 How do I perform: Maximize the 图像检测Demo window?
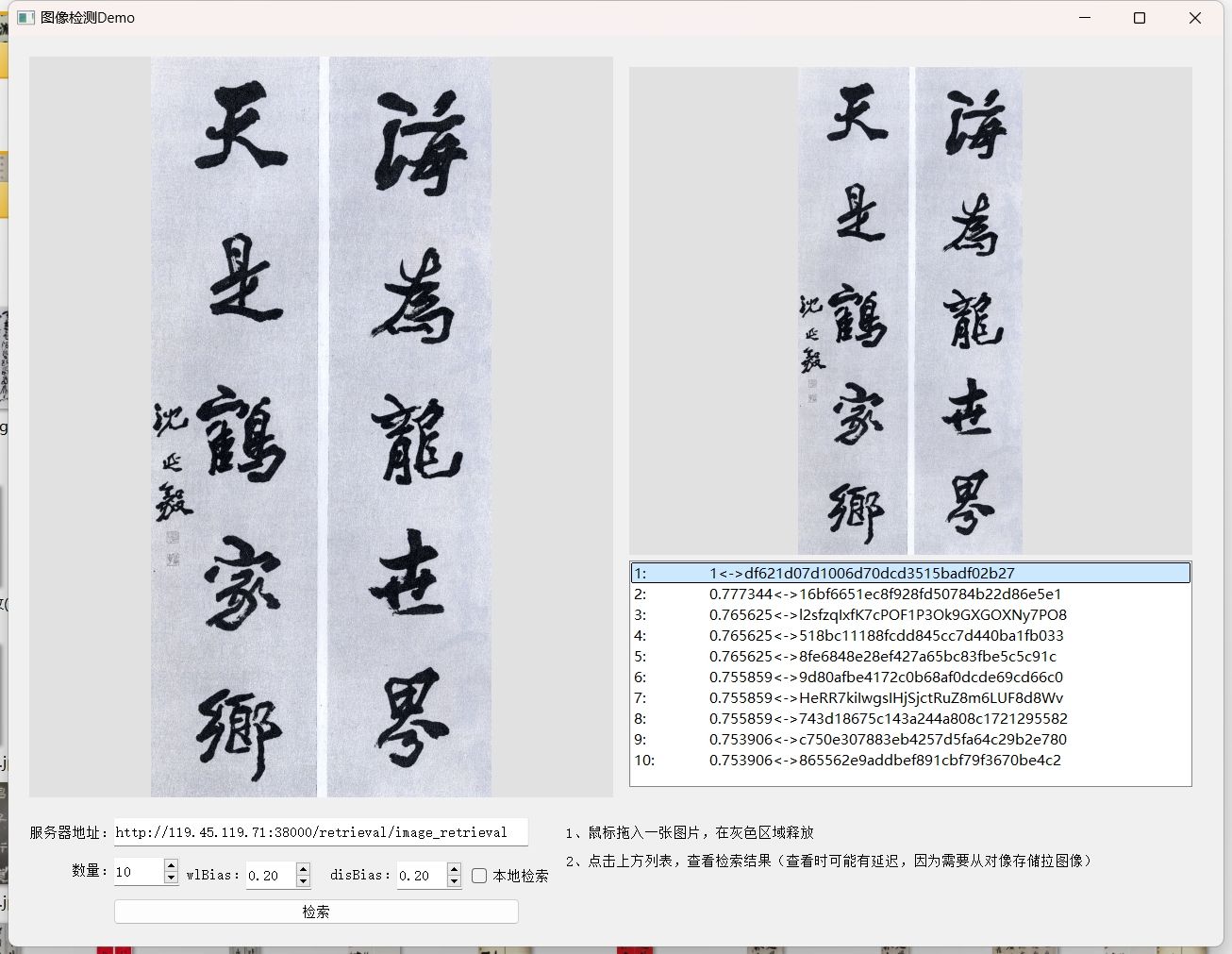coord(1140,18)
